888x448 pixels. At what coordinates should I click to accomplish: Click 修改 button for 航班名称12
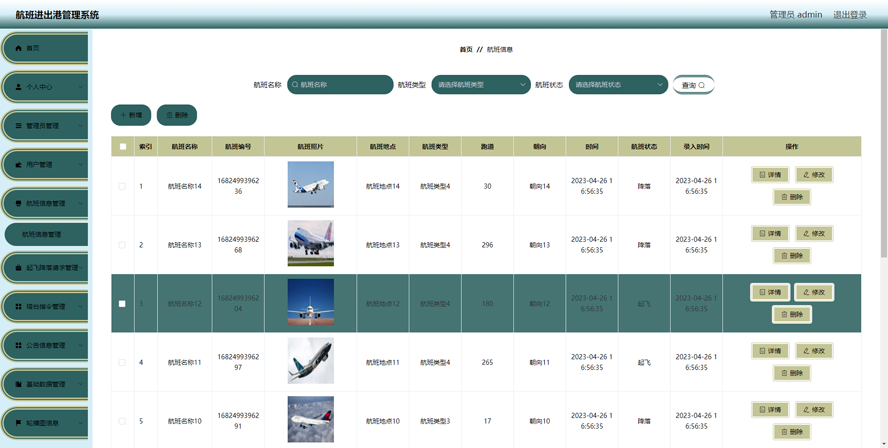coord(814,292)
